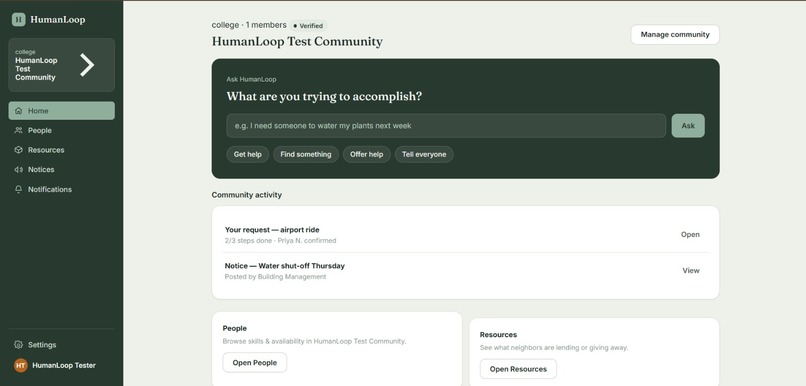Click the 'college · 1 members' label
This screenshot has width=806, height=386.
click(249, 25)
